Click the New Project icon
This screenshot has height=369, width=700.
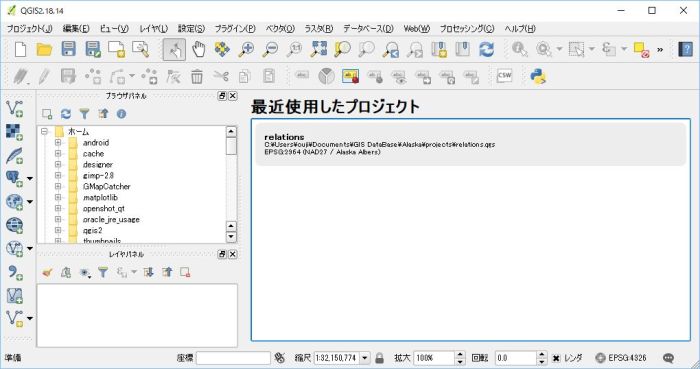(20, 49)
